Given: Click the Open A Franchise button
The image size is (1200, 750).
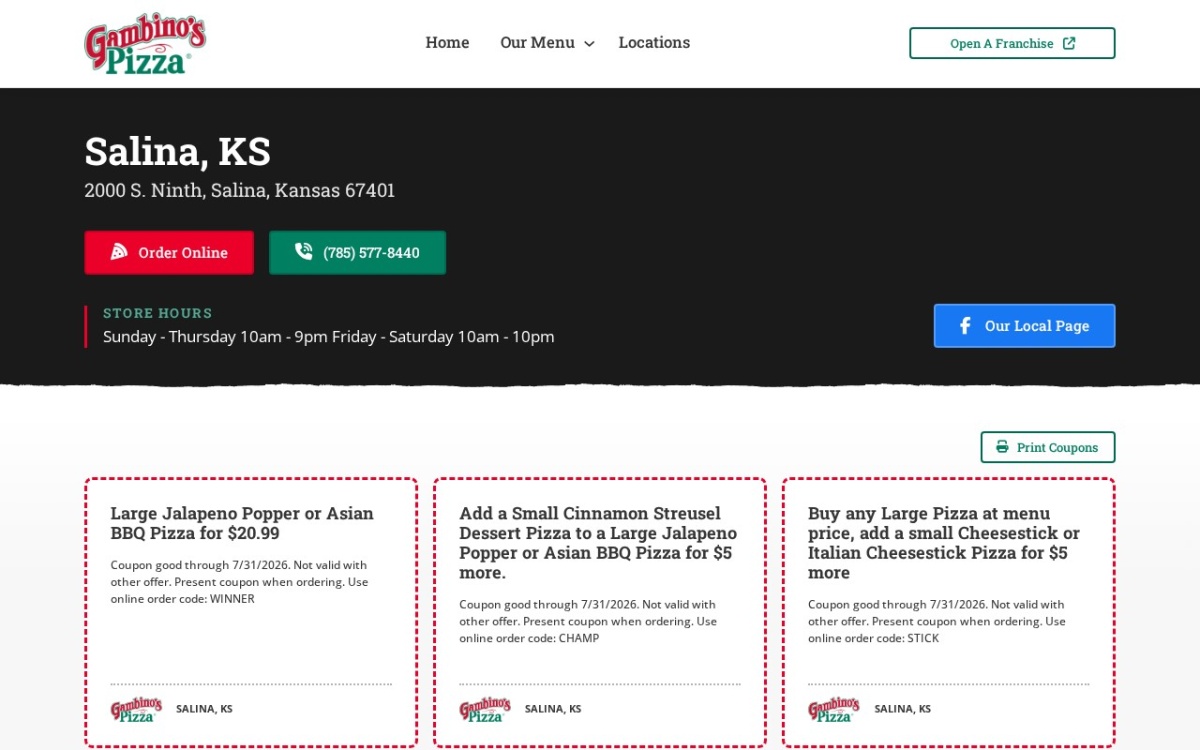Looking at the screenshot, I should (x=1012, y=43).
